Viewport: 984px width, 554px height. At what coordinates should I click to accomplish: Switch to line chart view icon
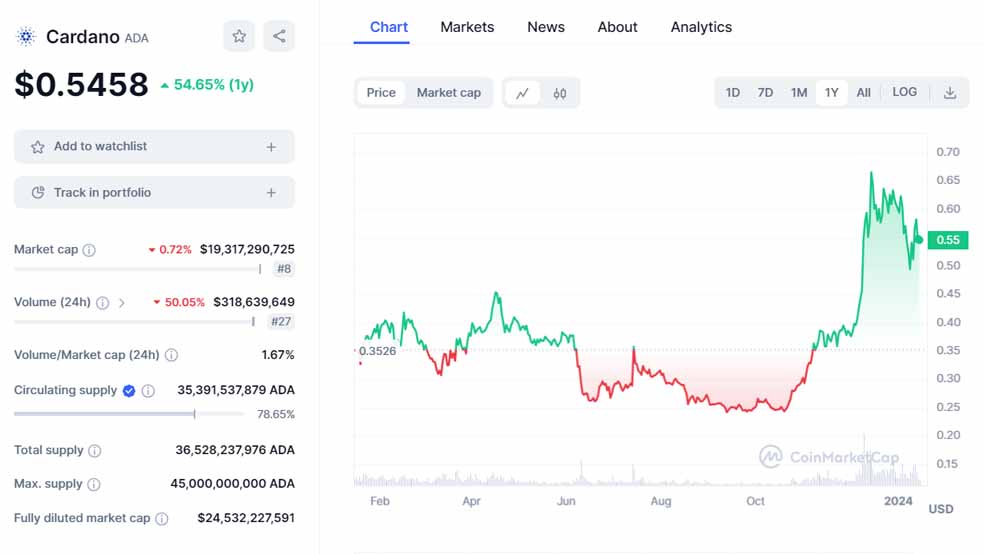pyautogui.click(x=522, y=93)
